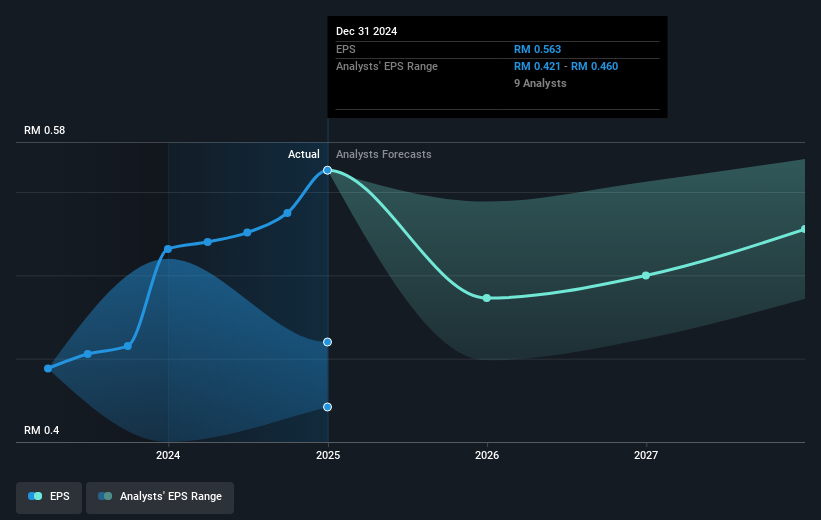Viewport: 821px width, 520px height.
Task: Select the earliest EPS data point on left
Action: click(48, 369)
